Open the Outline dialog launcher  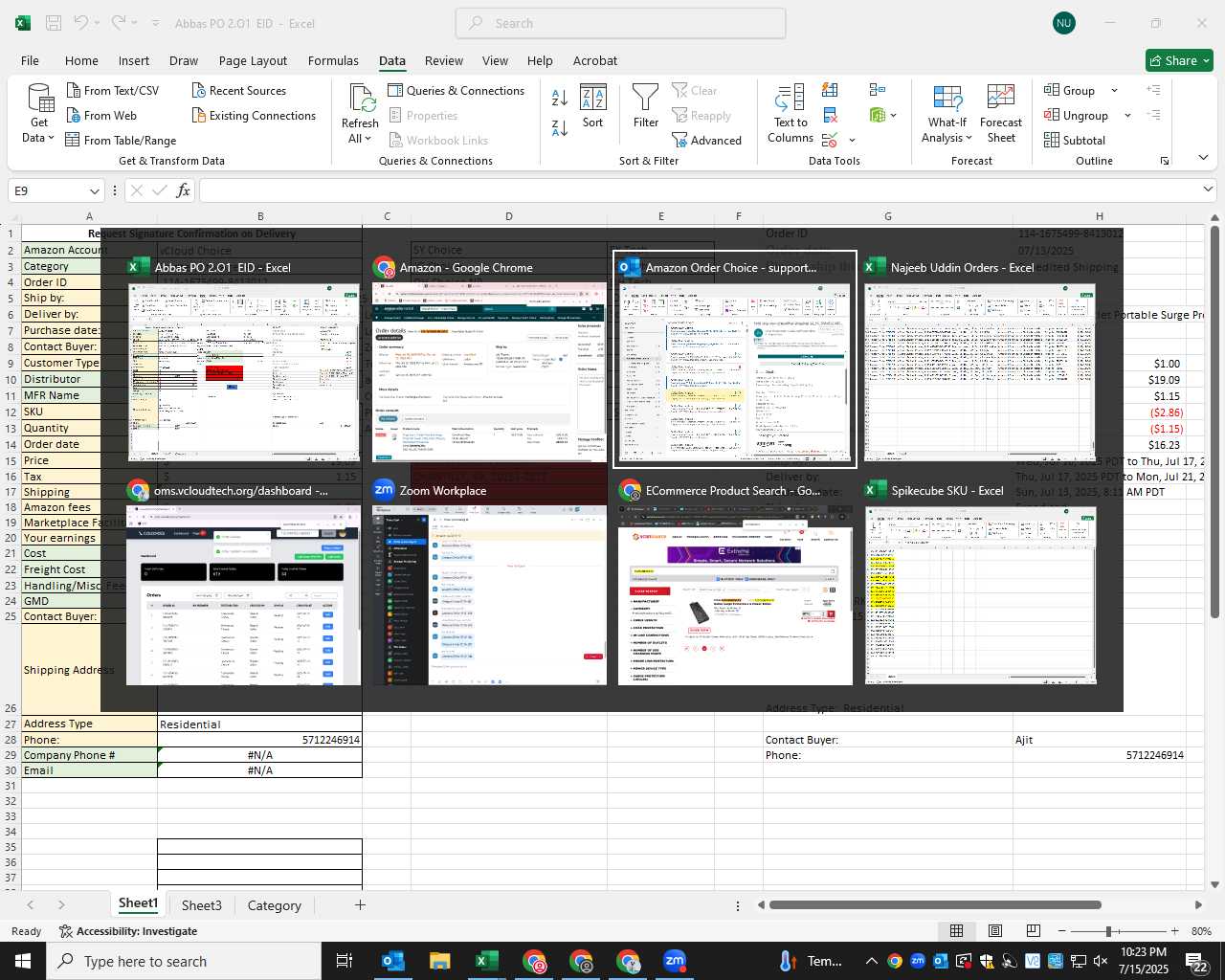tap(1165, 161)
